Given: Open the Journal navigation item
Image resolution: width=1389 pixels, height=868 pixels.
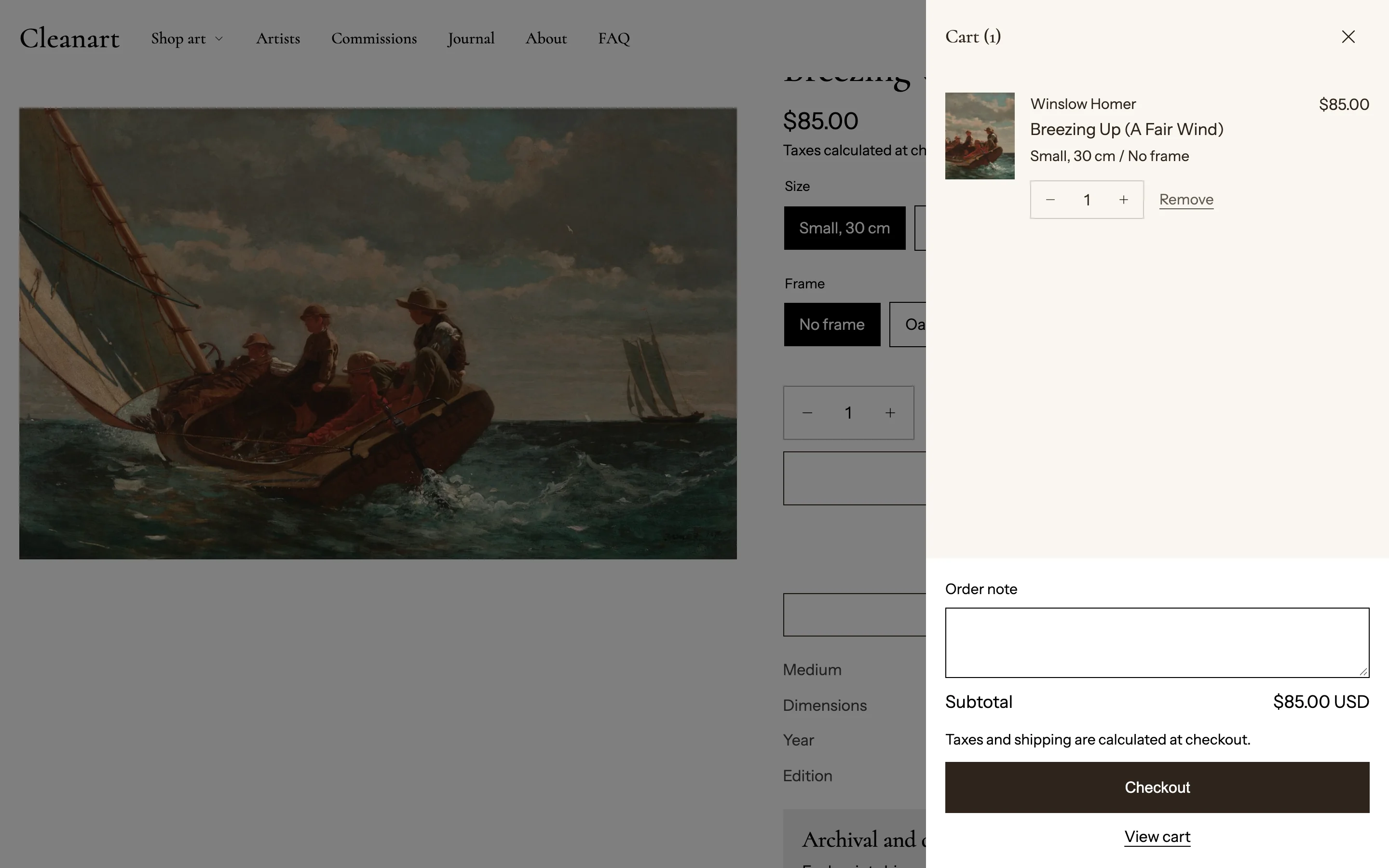Looking at the screenshot, I should coord(471,39).
